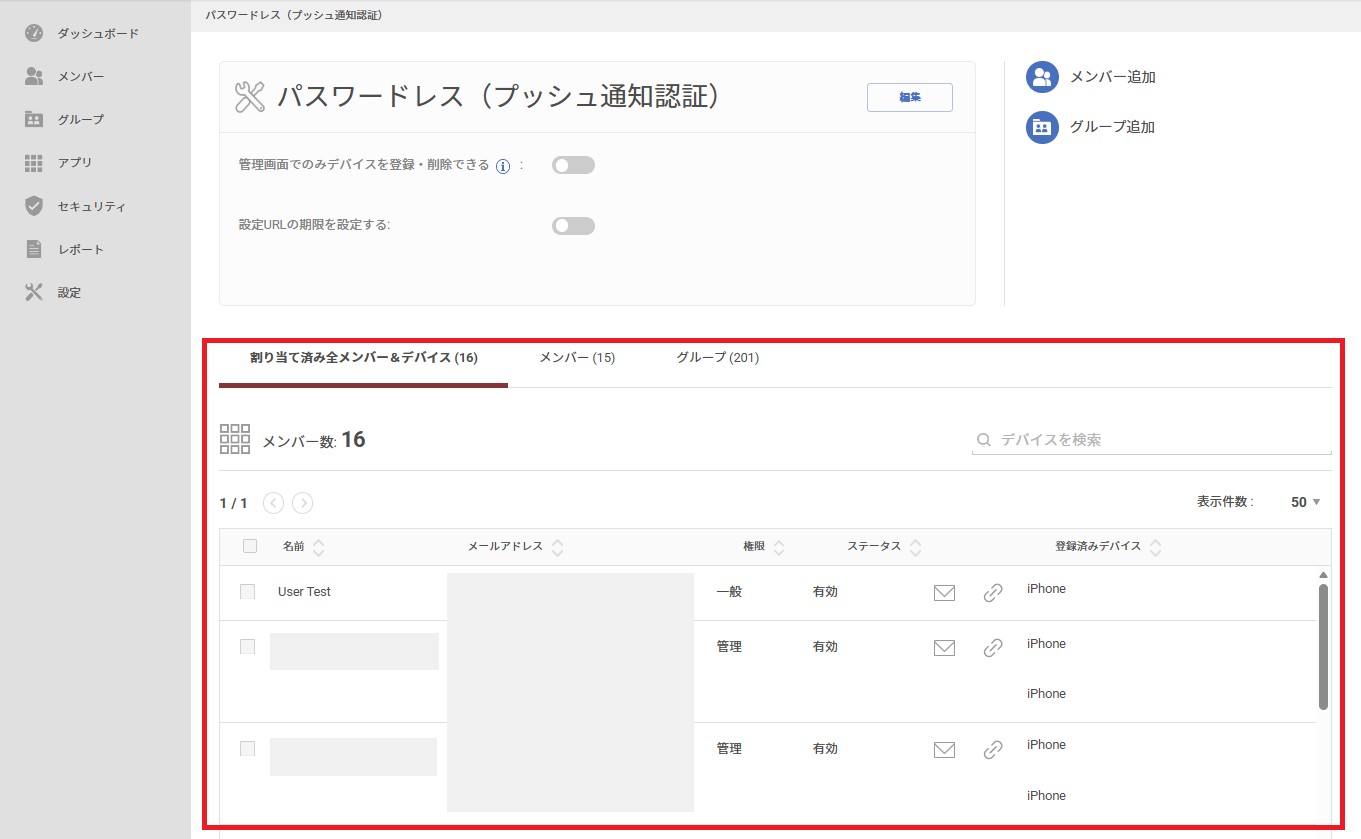The image size is (1361, 839).
Task: Toggle 管理画面でのみデバイスを登録・削除できる switch
Action: [573, 165]
